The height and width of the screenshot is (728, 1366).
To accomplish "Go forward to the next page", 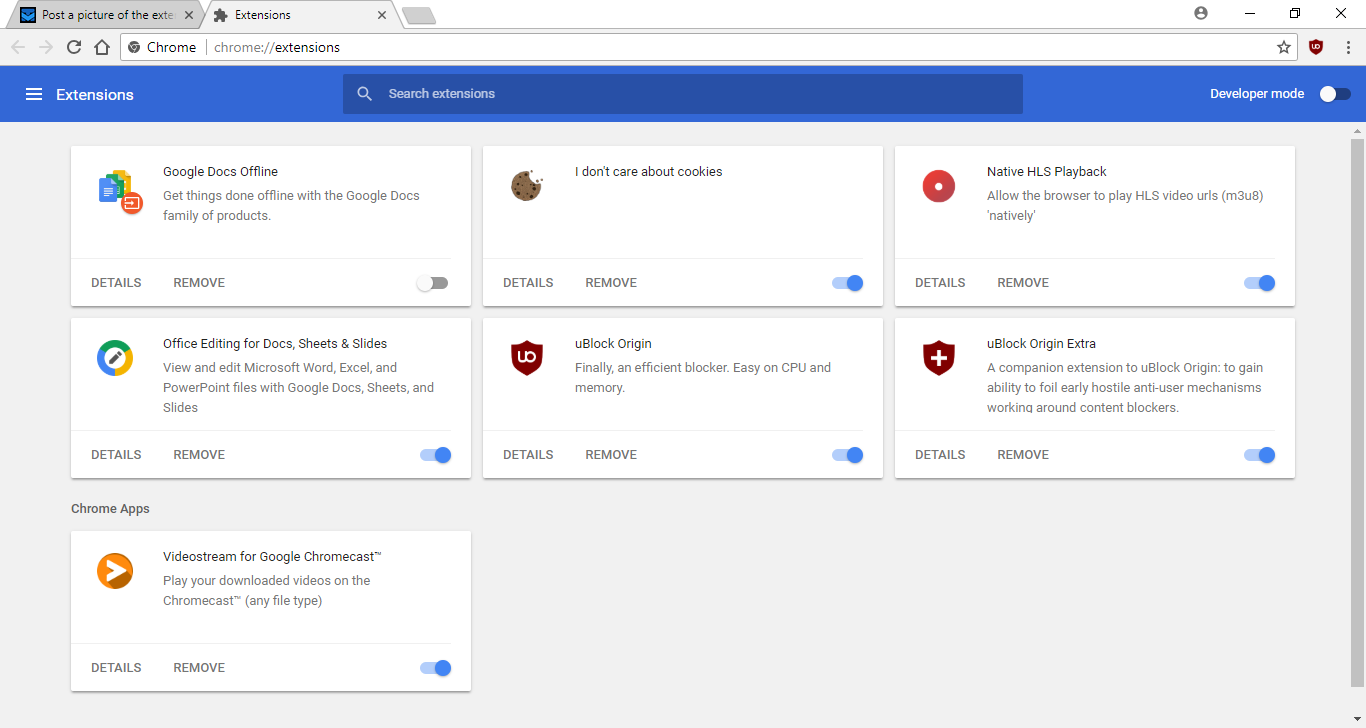I will pos(46,47).
